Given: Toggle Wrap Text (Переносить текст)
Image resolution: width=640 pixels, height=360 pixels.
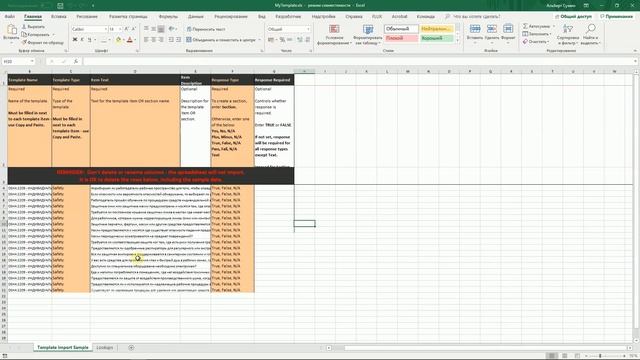Looking at the screenshot, I should (x=206, y=29).
